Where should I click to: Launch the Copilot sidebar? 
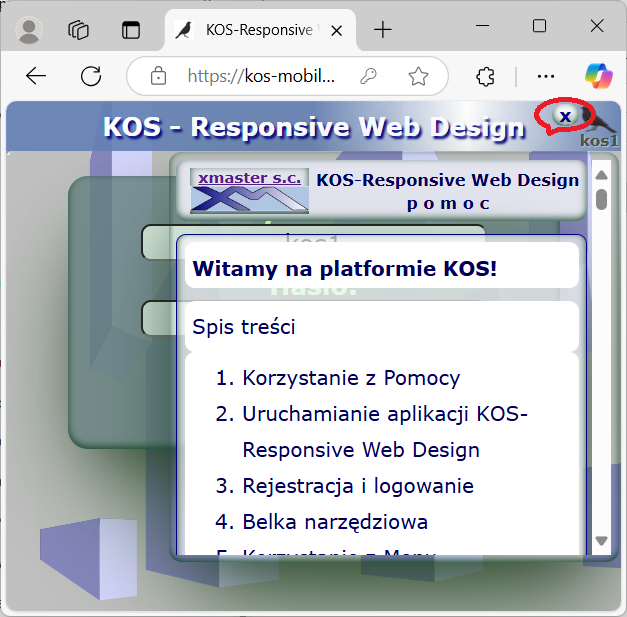click(598, 77)
